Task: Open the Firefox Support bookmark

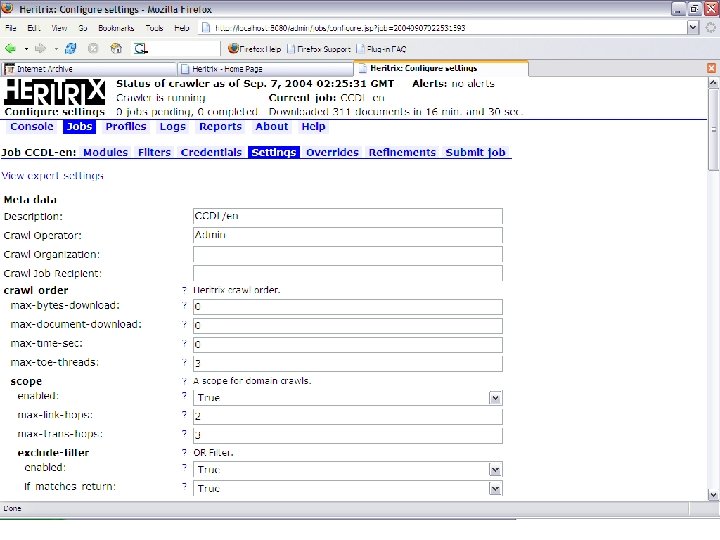Action: (319, 49)
